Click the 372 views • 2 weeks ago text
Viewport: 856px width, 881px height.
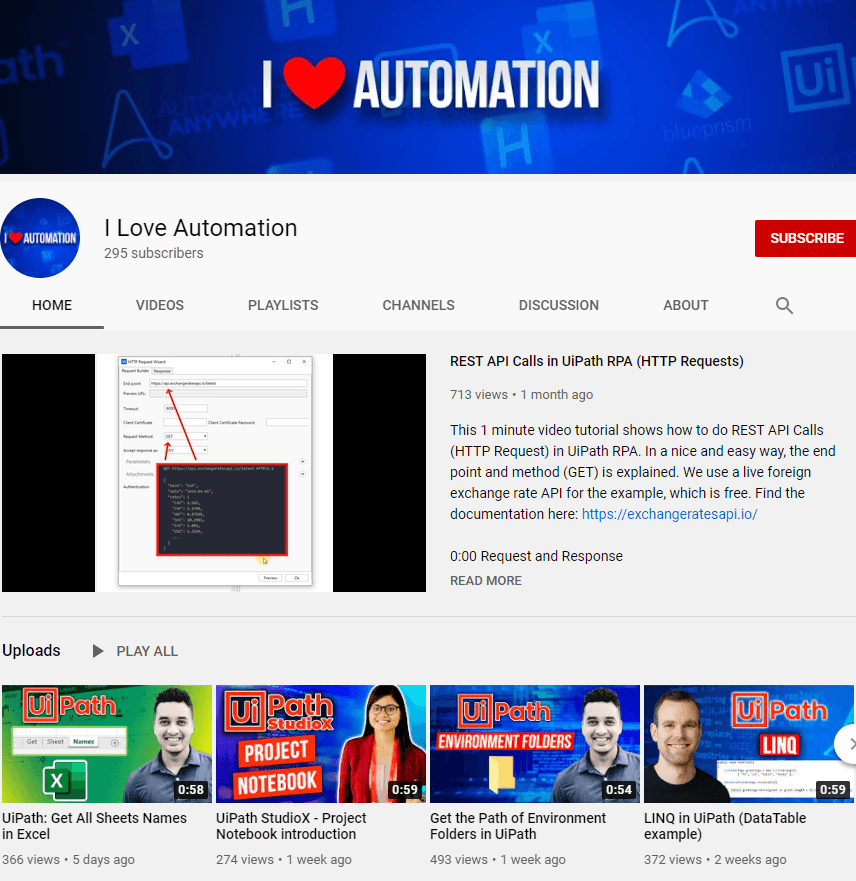(715, 859)
